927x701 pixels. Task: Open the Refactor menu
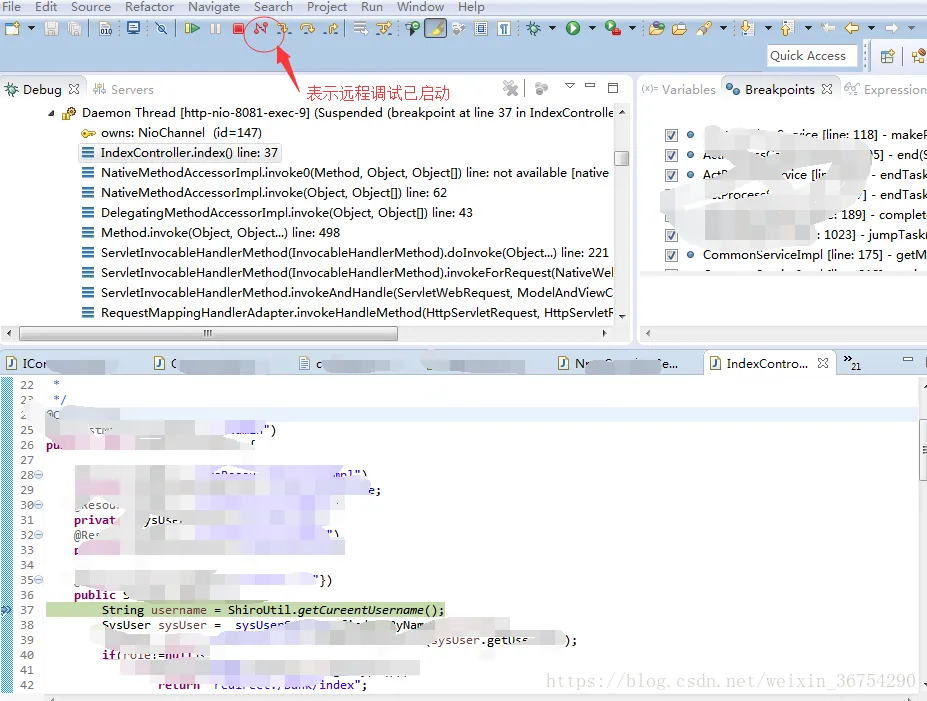149,7
